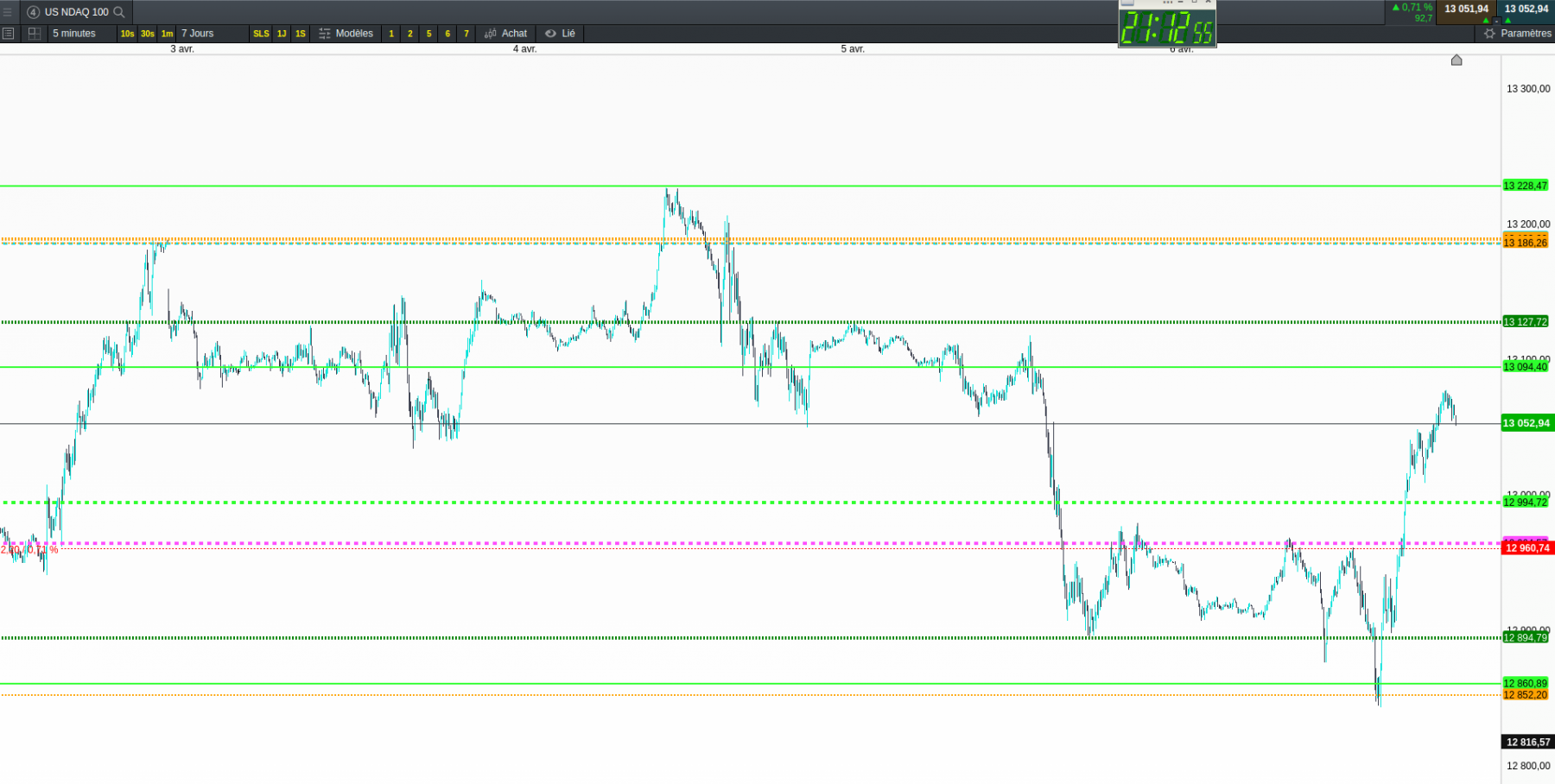Search instrument with magnifier icon
1555x784 pixels.
coord(119,12)
